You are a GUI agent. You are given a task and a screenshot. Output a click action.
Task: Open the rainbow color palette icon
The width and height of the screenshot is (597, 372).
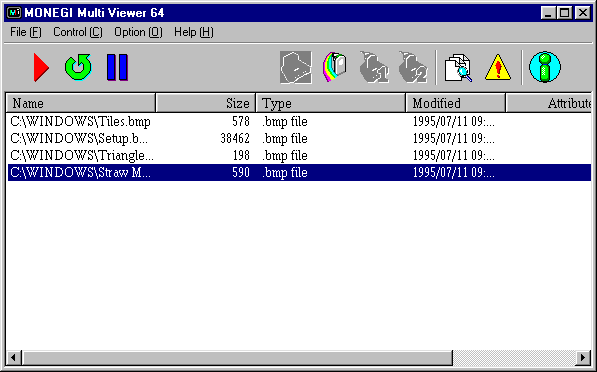(335, 67)
